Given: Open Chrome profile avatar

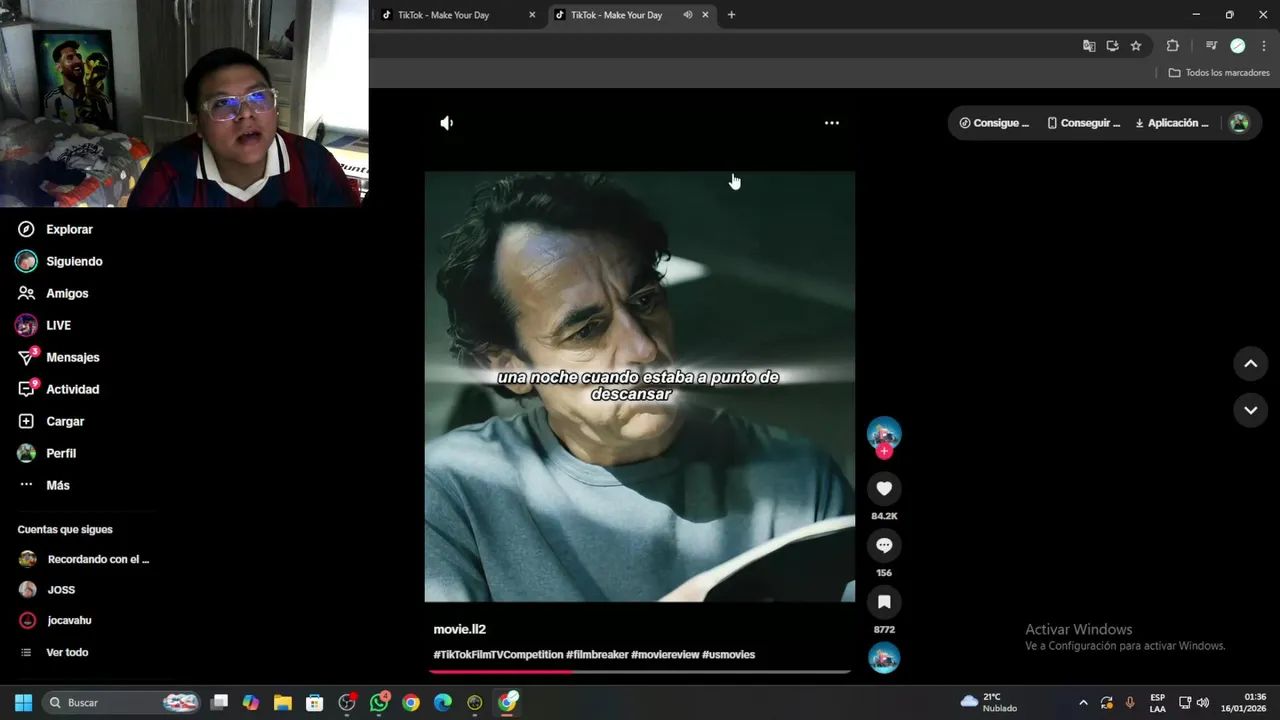Looking at the screenshot, I should click(x=1237, y=46).
